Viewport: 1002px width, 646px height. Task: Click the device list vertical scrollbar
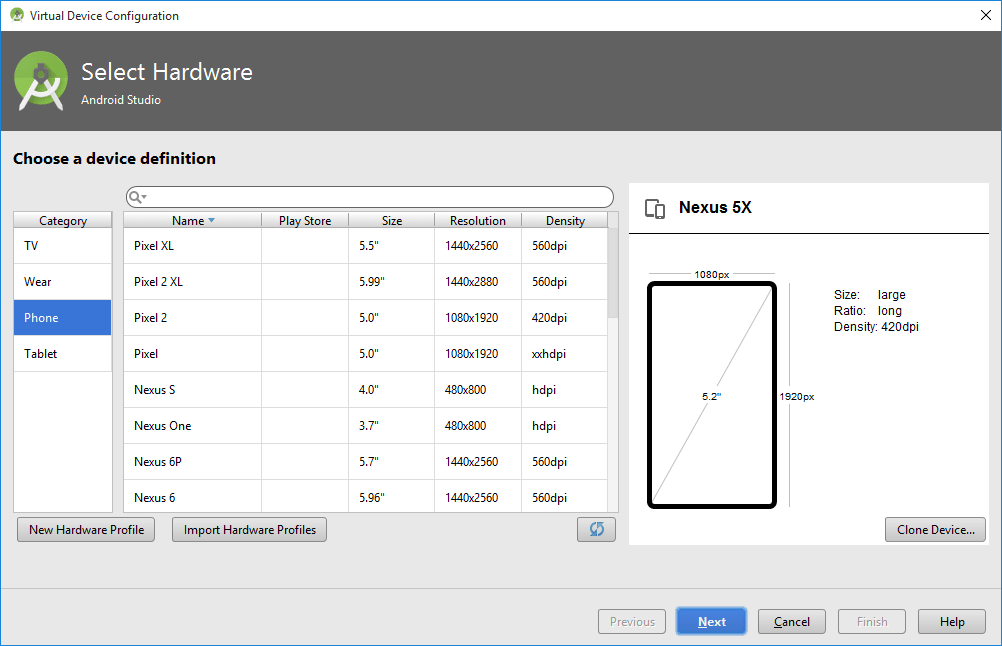click(x=613, y=275)
